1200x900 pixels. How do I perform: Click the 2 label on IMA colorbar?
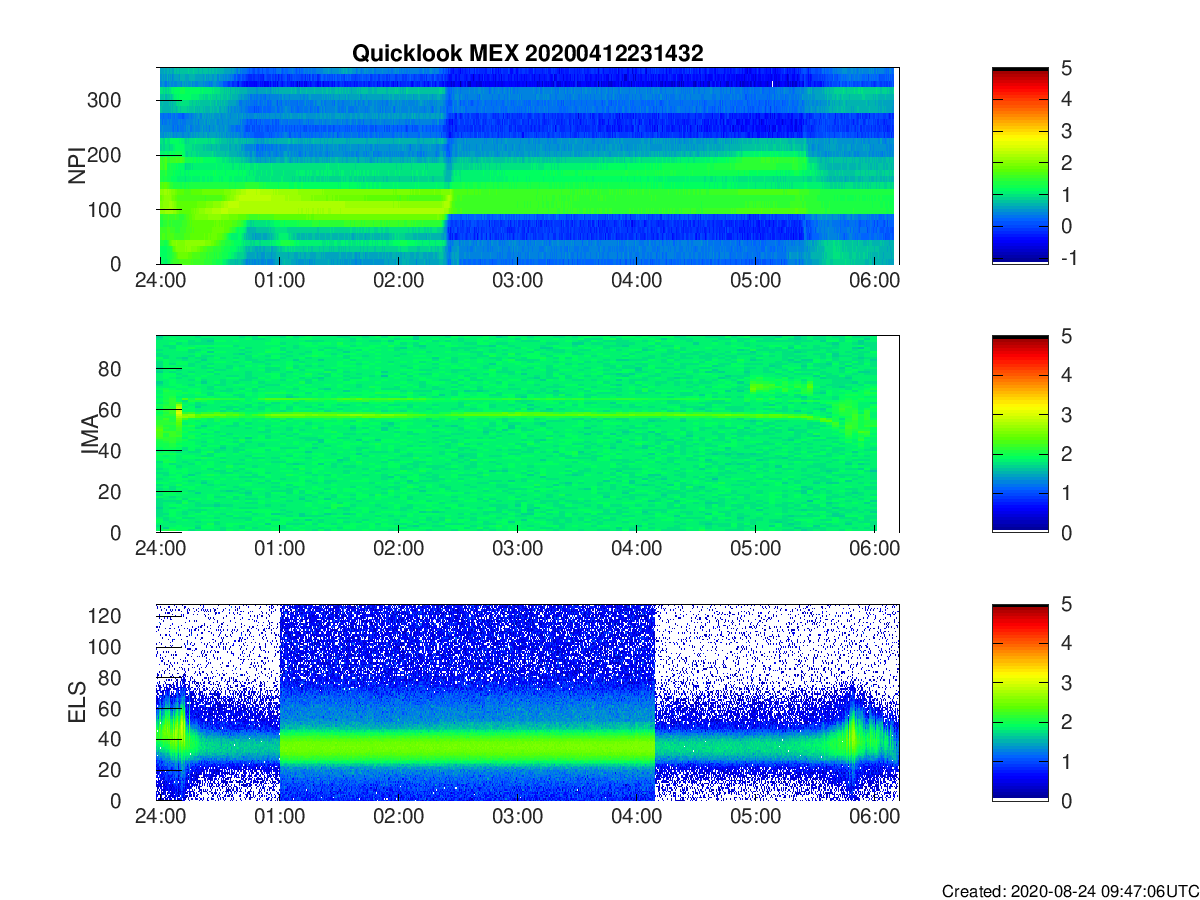(1066, 454)
